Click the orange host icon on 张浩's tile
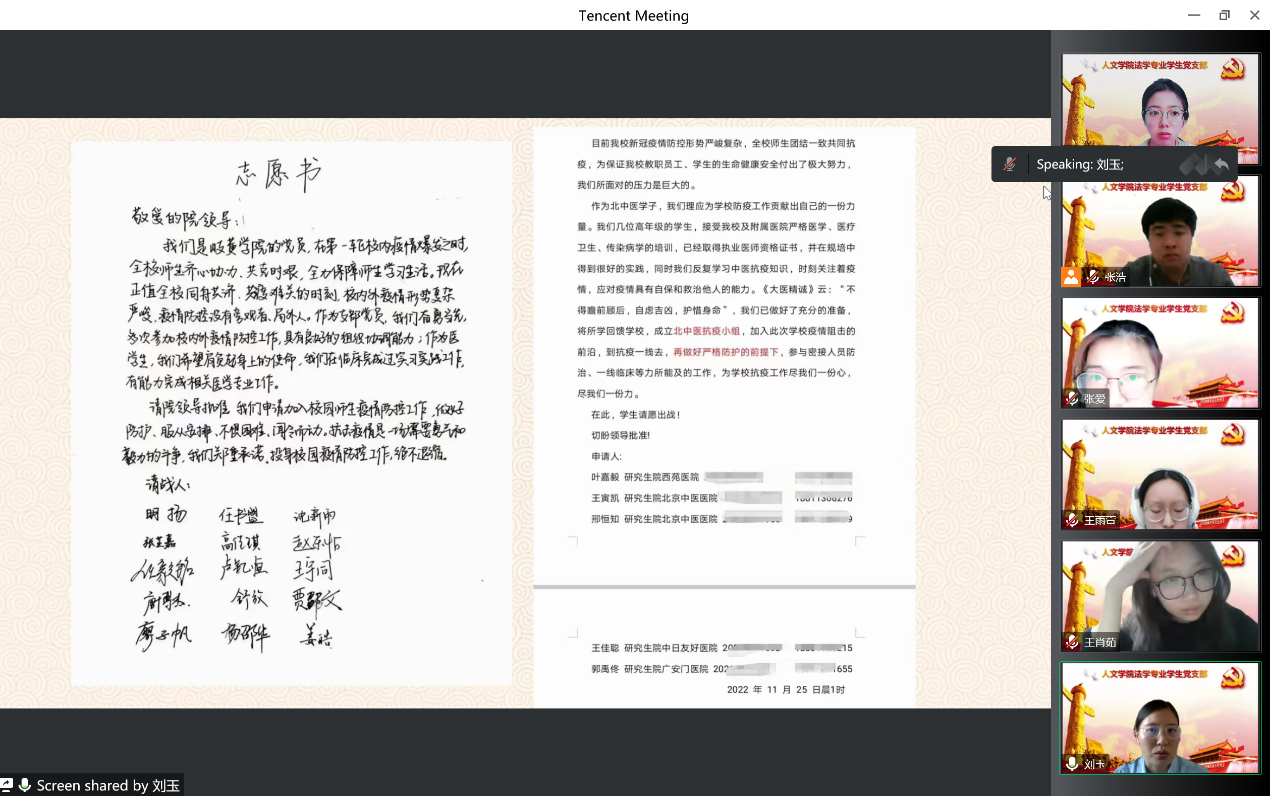The height and width of the screenshot is (796, 1270). tap(1071, 277)
